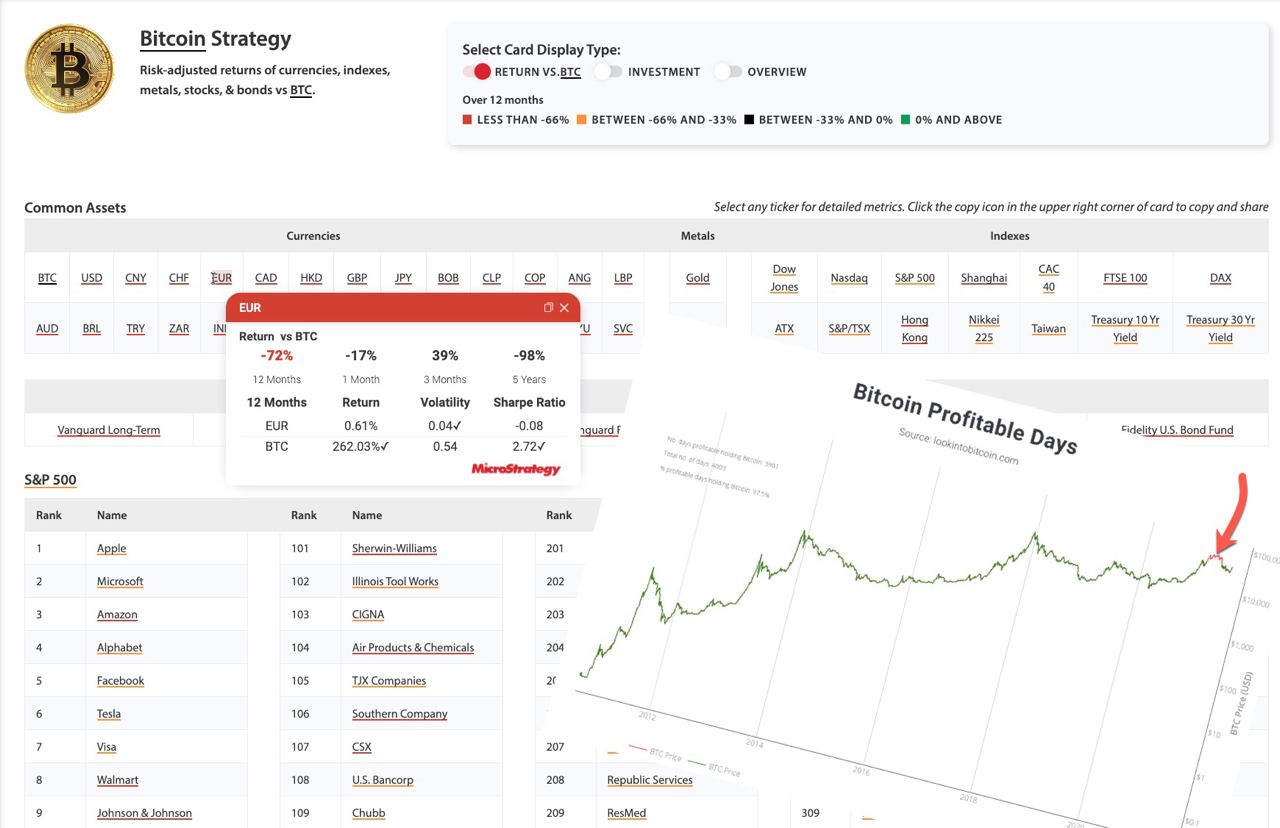1280x828 pixels.
Task: Select the BOB currency ticker
Action: [x=448, y=278]
